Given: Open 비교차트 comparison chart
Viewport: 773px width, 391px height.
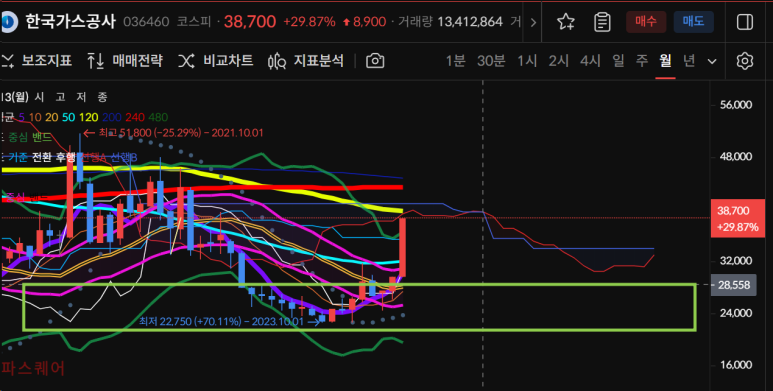Looking at the screenshot, I should (x=216, y=61).
